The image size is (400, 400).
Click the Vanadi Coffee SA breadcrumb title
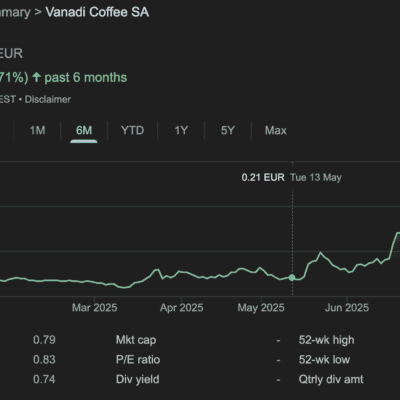click(97, 12)
